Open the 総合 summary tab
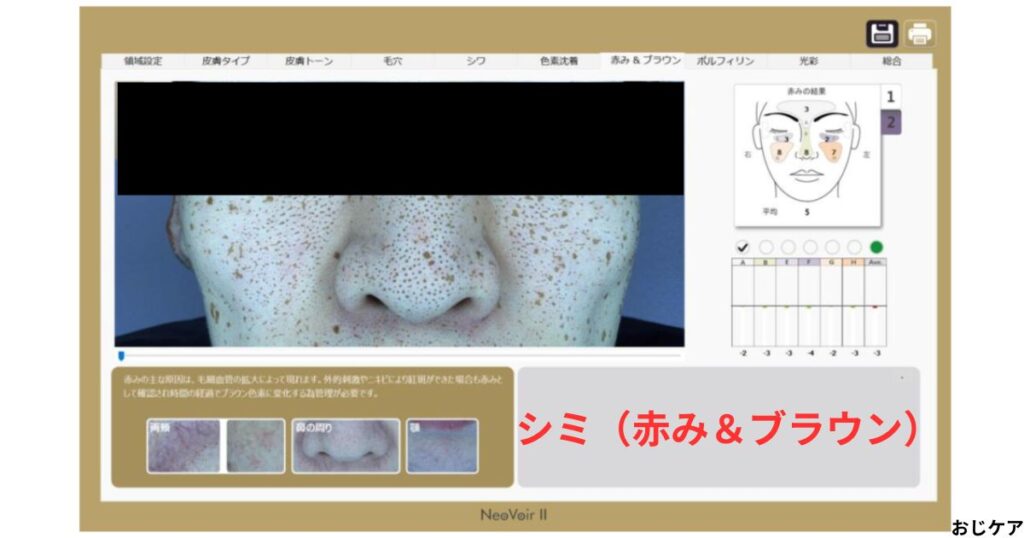The width and height of the screenshot is (1024, 538). tap(891, 61)
